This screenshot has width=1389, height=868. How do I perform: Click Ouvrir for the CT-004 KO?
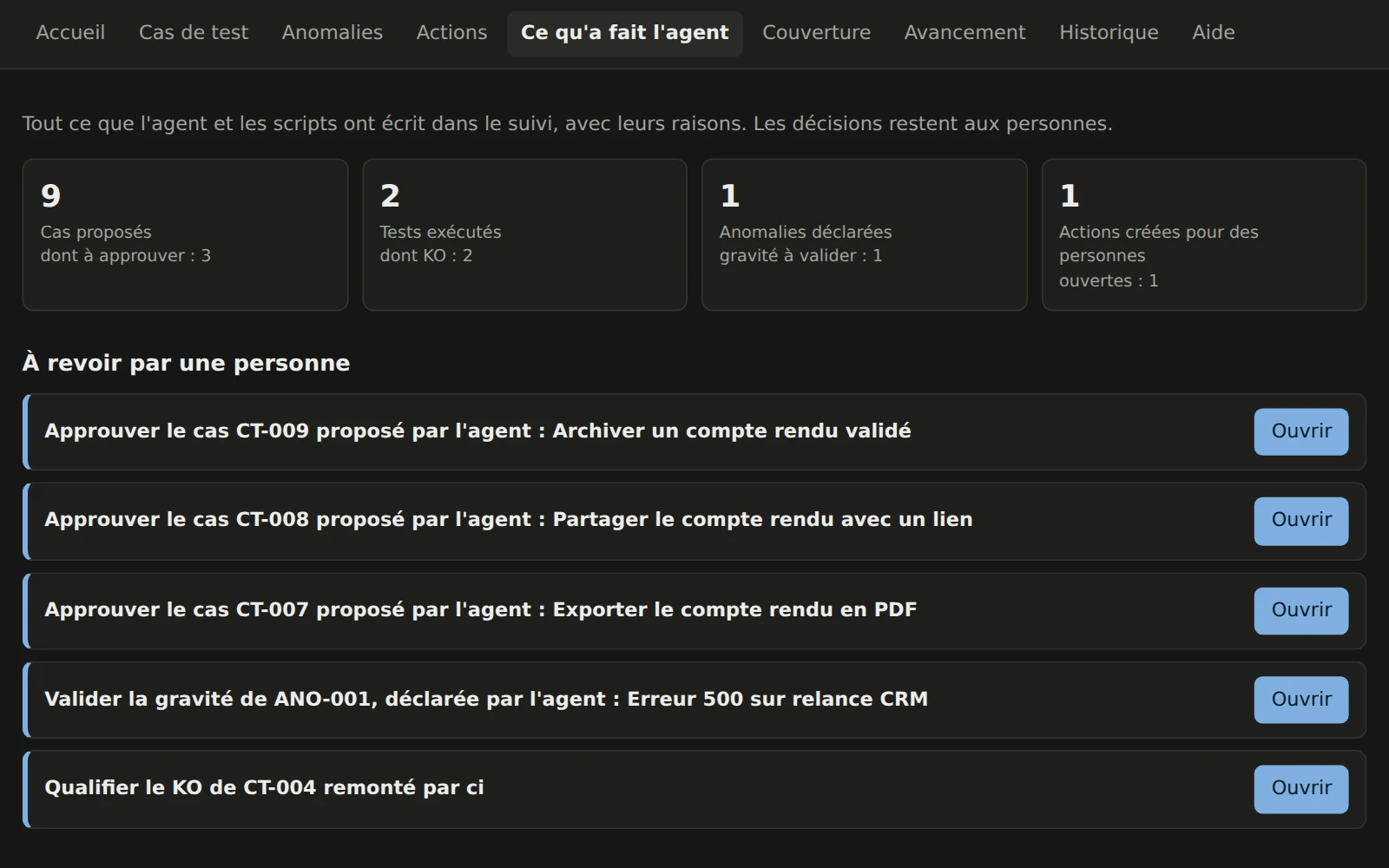pyautogui.click(x=1300, y=788)
